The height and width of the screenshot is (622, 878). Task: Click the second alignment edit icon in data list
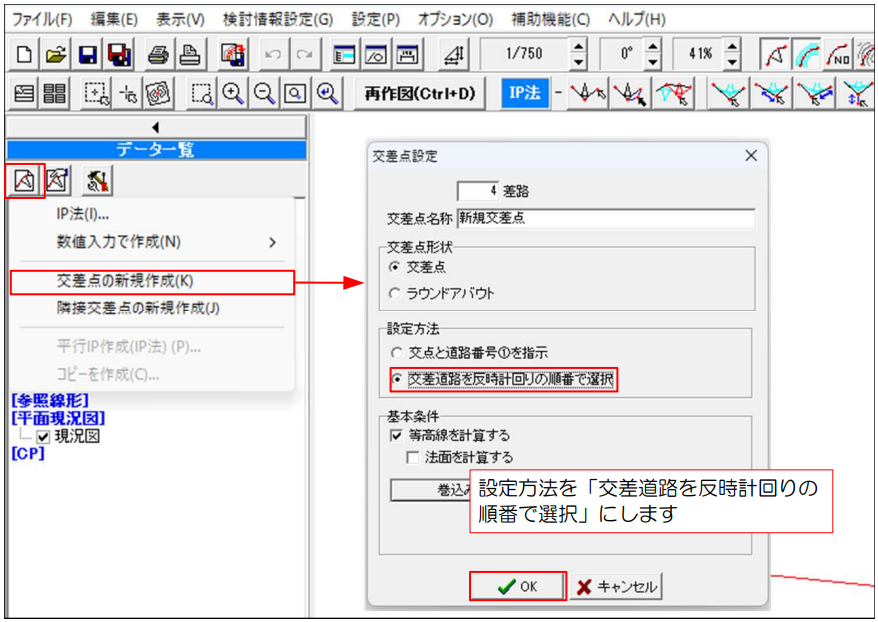pos(57,180)
